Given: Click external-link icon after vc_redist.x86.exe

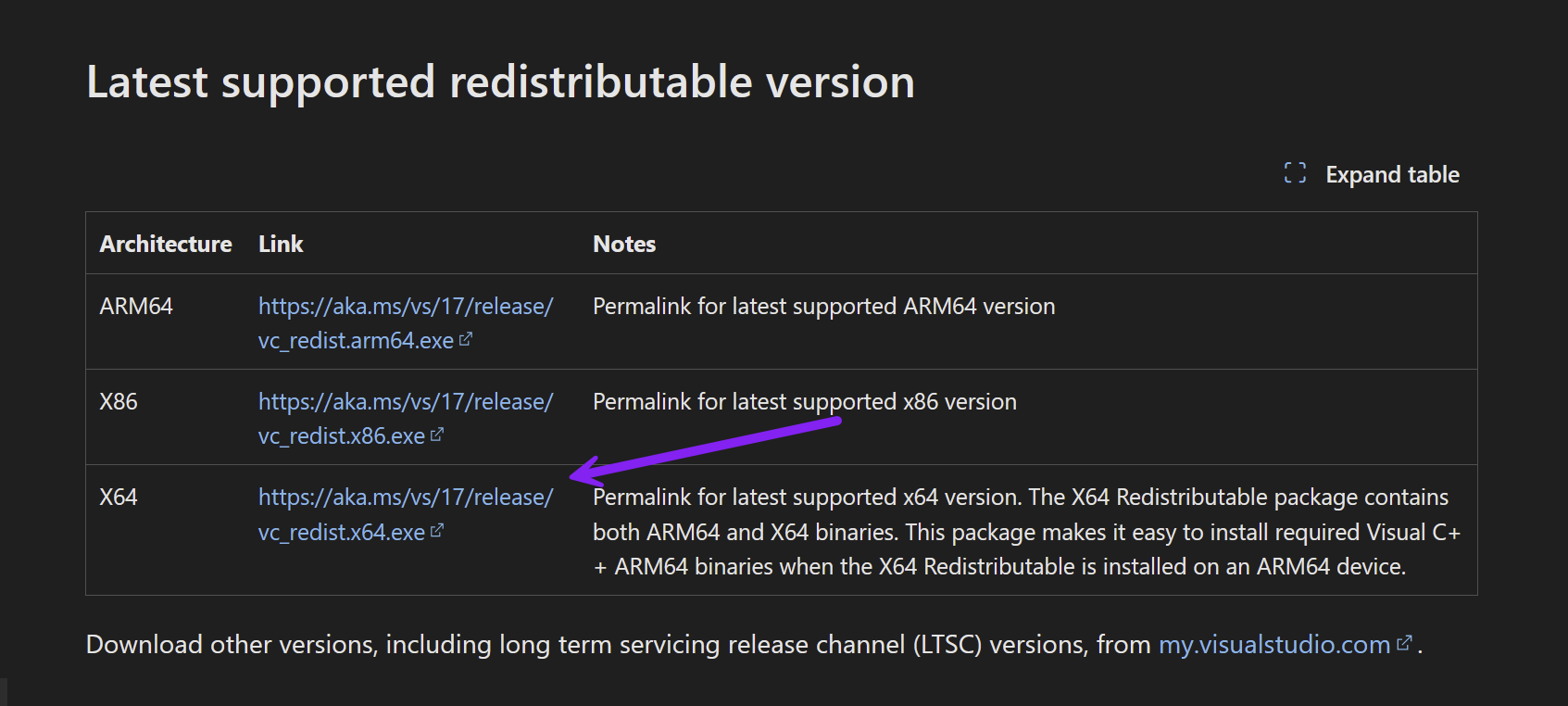Looking at the screenshot, I should click(x=437, y=435).
